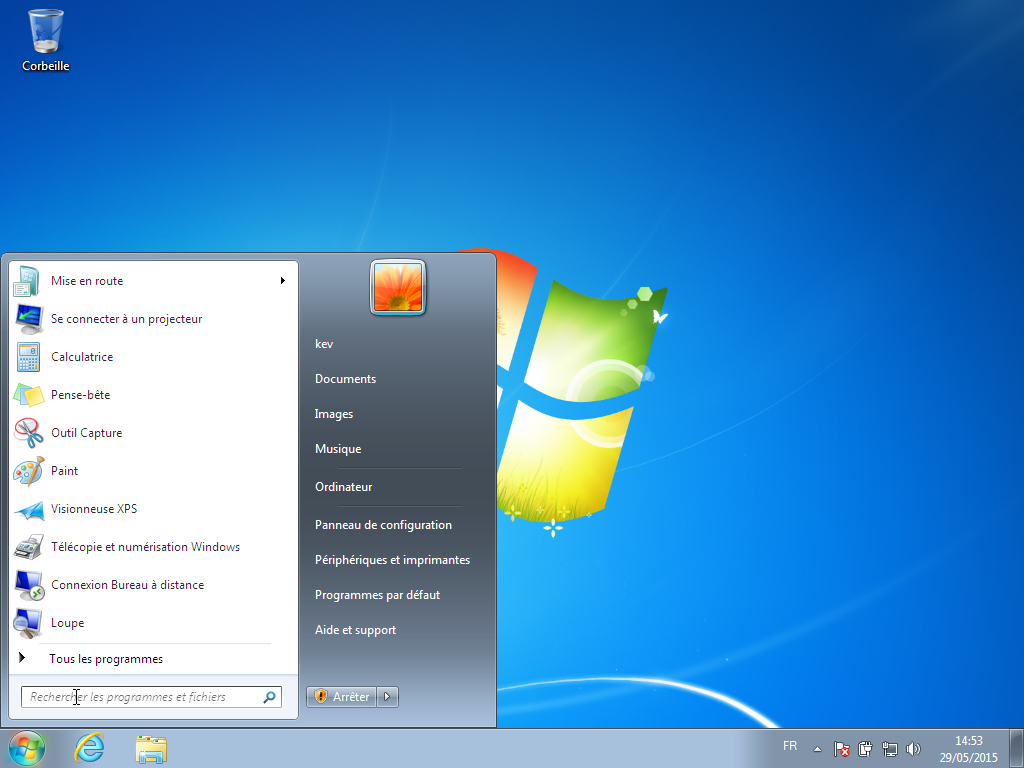Open shutdown options arrow next to Arrêter
Viewport: 1024px width, 768px height.
387,697
